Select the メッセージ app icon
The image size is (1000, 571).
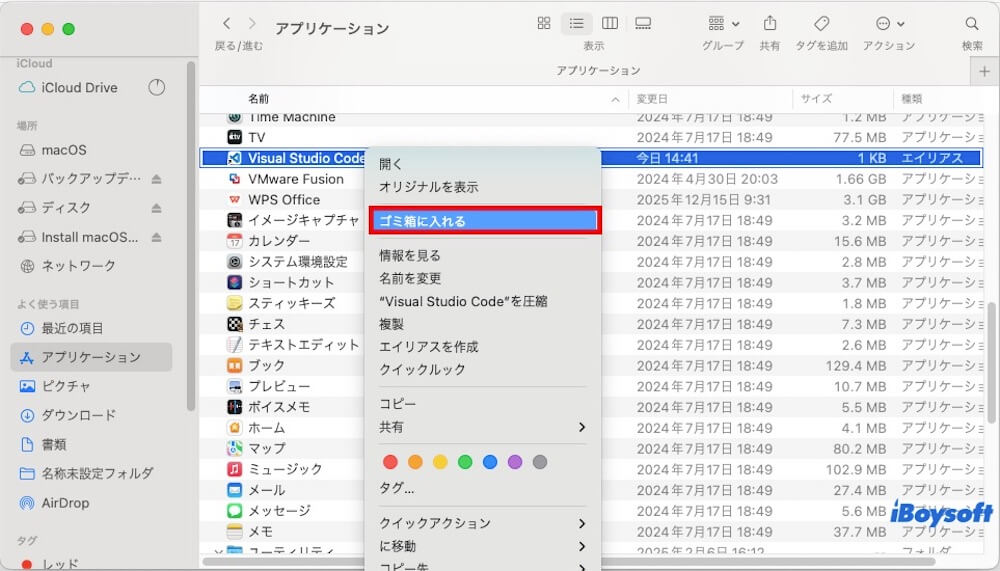pyautogui.click(x=235, y=510)
